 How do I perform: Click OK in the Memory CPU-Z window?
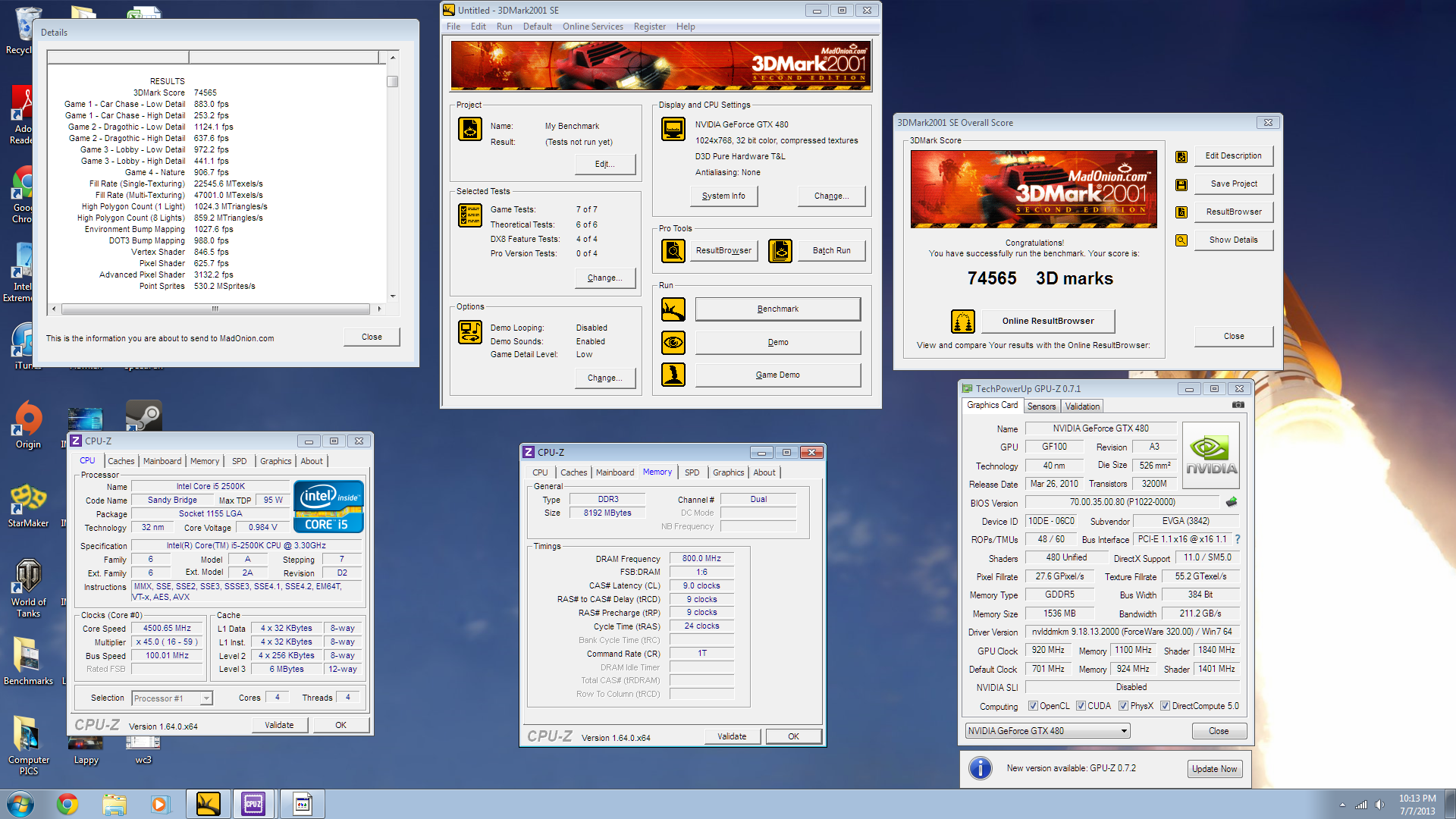tap(793, 737)
